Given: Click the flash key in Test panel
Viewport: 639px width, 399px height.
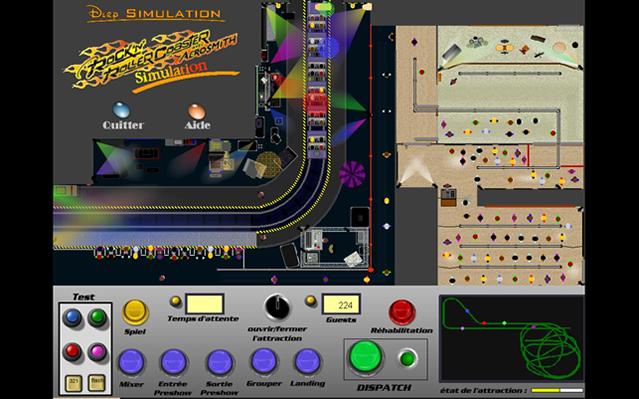Looking at the screenshot, I should coord(97,382).
